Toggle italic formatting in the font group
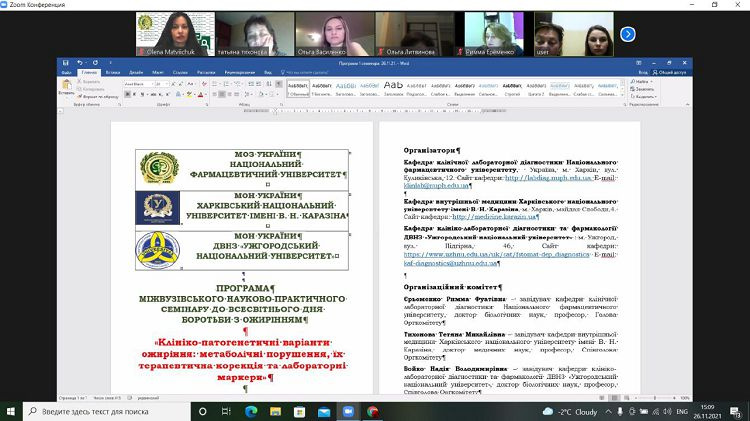Viewport: 750px width, 421px height. [x=134, y=94]
